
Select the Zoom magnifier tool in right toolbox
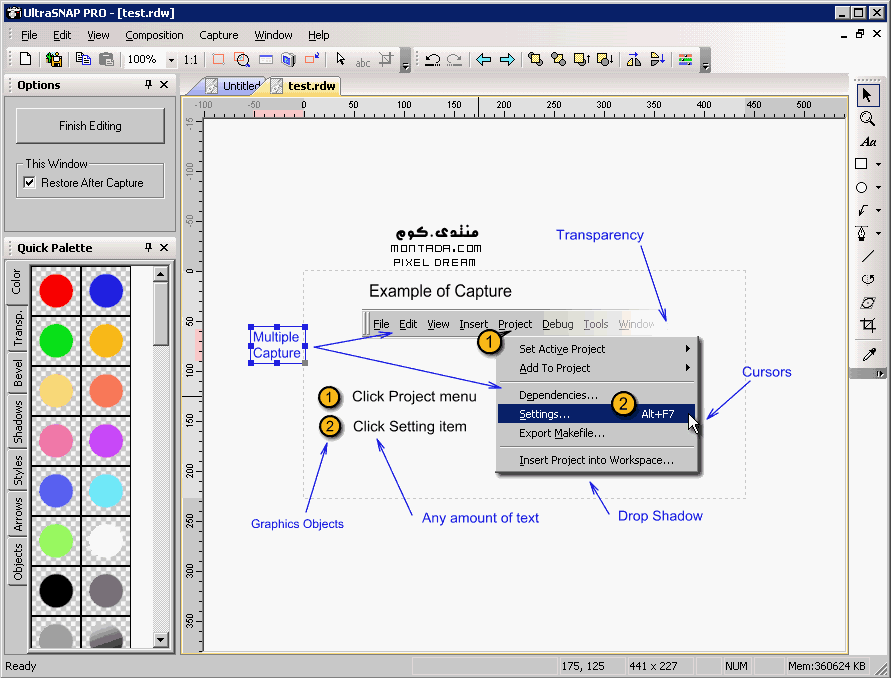tap(867, 118)
